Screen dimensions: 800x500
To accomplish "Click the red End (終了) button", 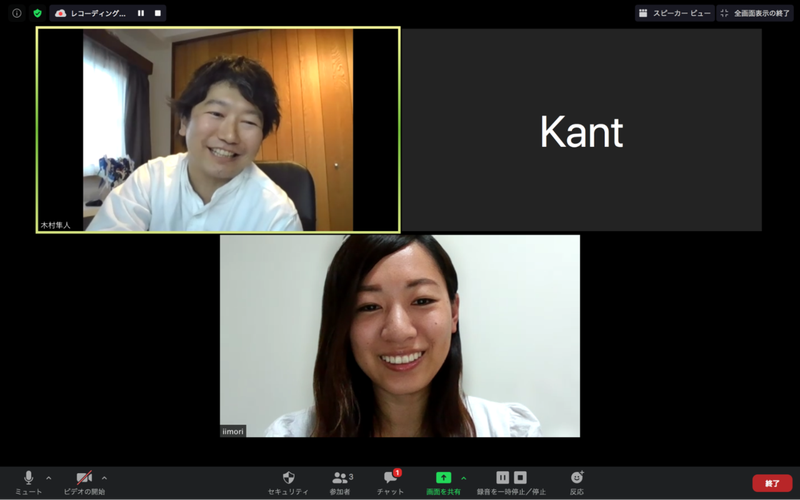I will tap(772, 483).
